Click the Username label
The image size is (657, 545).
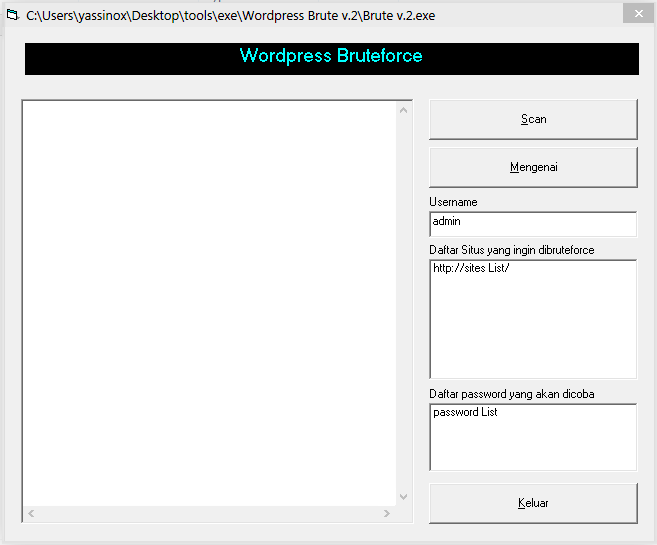[453, 202]
